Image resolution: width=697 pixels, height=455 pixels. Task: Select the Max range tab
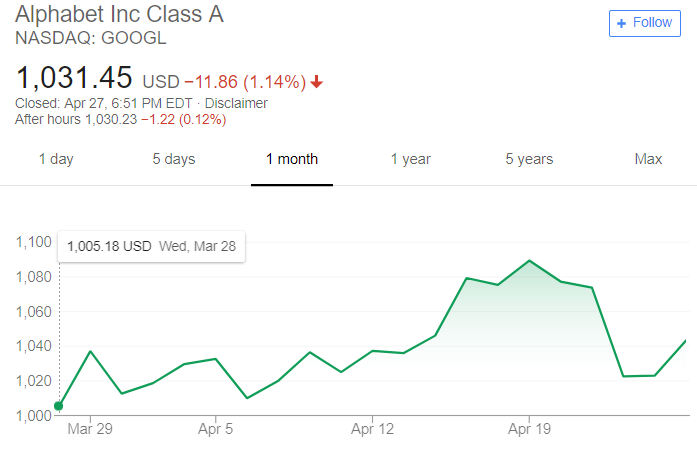648,159
